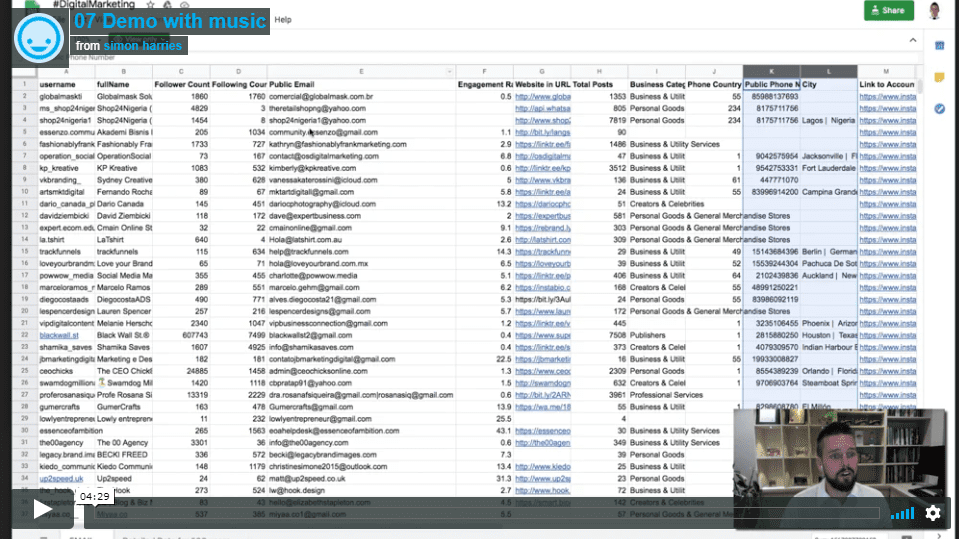Click the video progress bar
The height and width of the screenshot is (539, 959).
(480, 513)
